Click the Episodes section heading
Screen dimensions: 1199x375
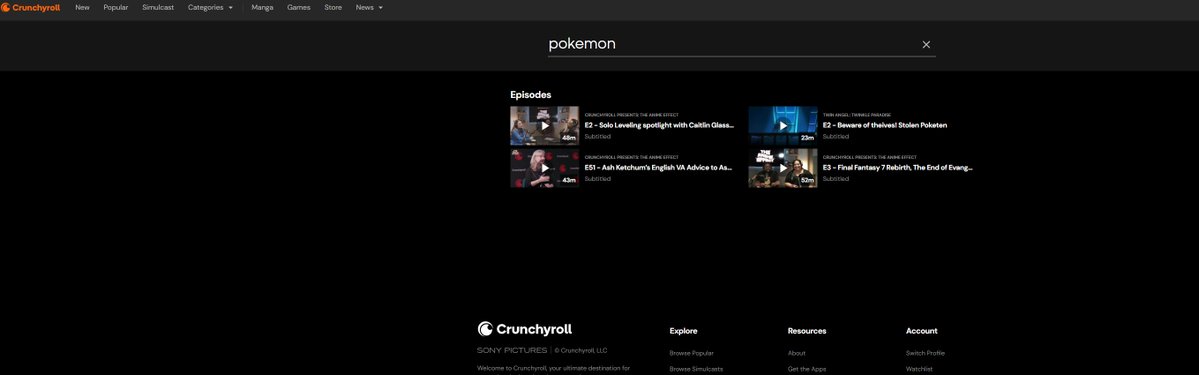click(x=531, y=94)
